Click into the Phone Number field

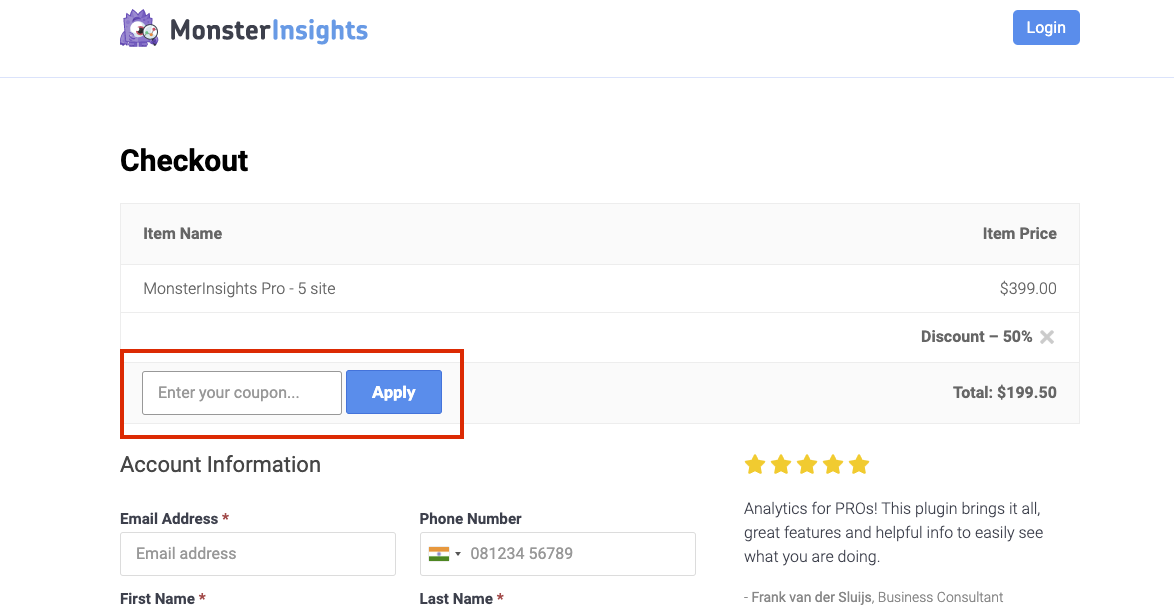tap(558, 554)
